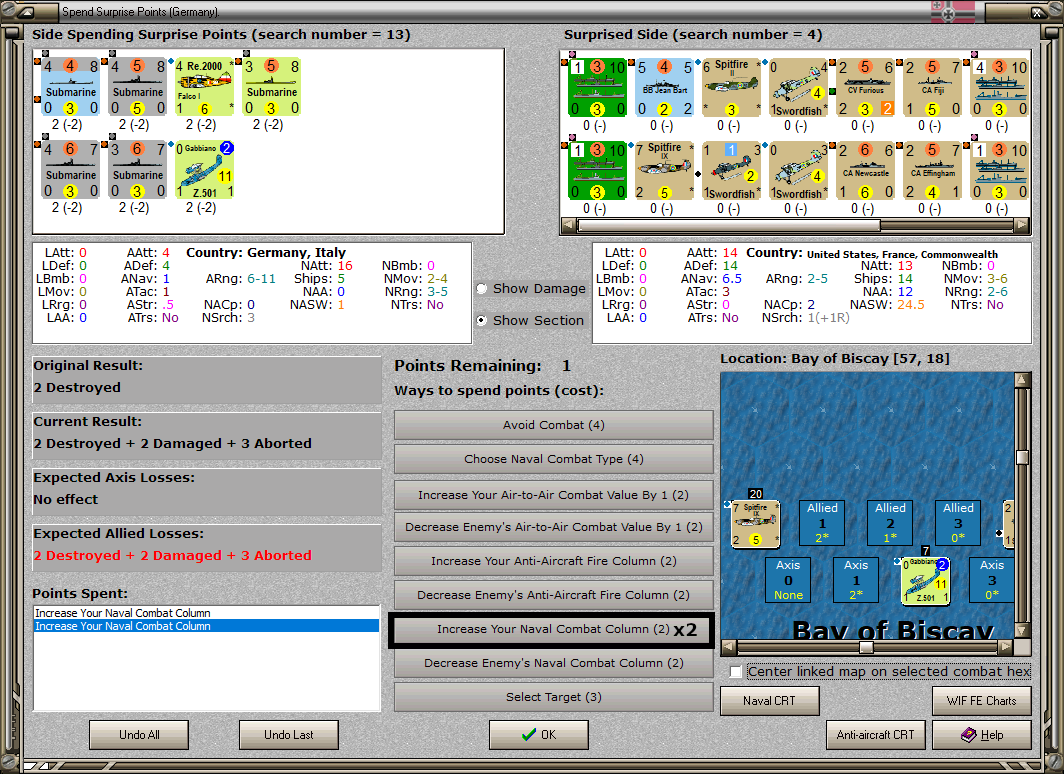Viewport: 1064px width, 774px height.
Task: Click the Axis section 1 box on the map
Action: [856, 580]
